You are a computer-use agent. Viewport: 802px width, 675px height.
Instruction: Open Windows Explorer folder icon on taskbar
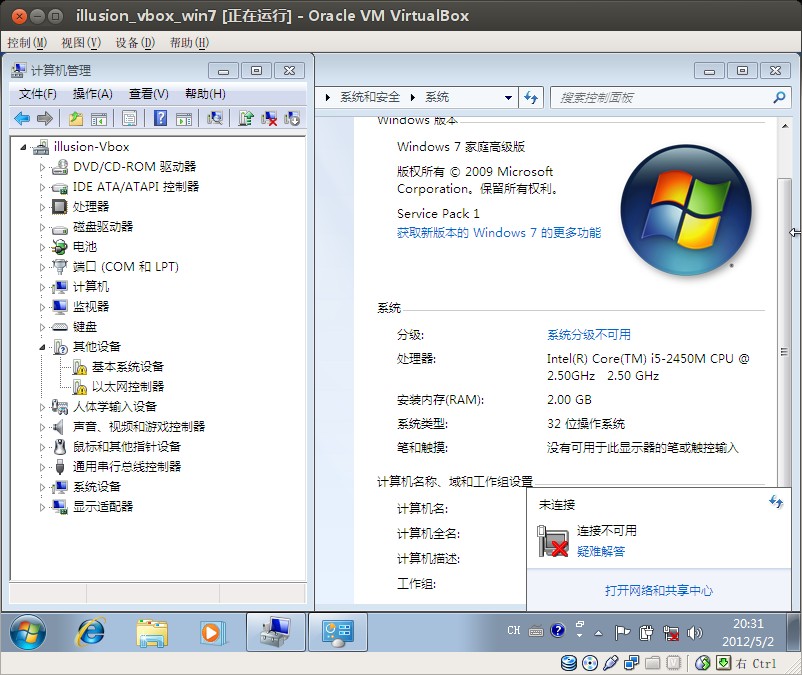(x=152, y=633)
